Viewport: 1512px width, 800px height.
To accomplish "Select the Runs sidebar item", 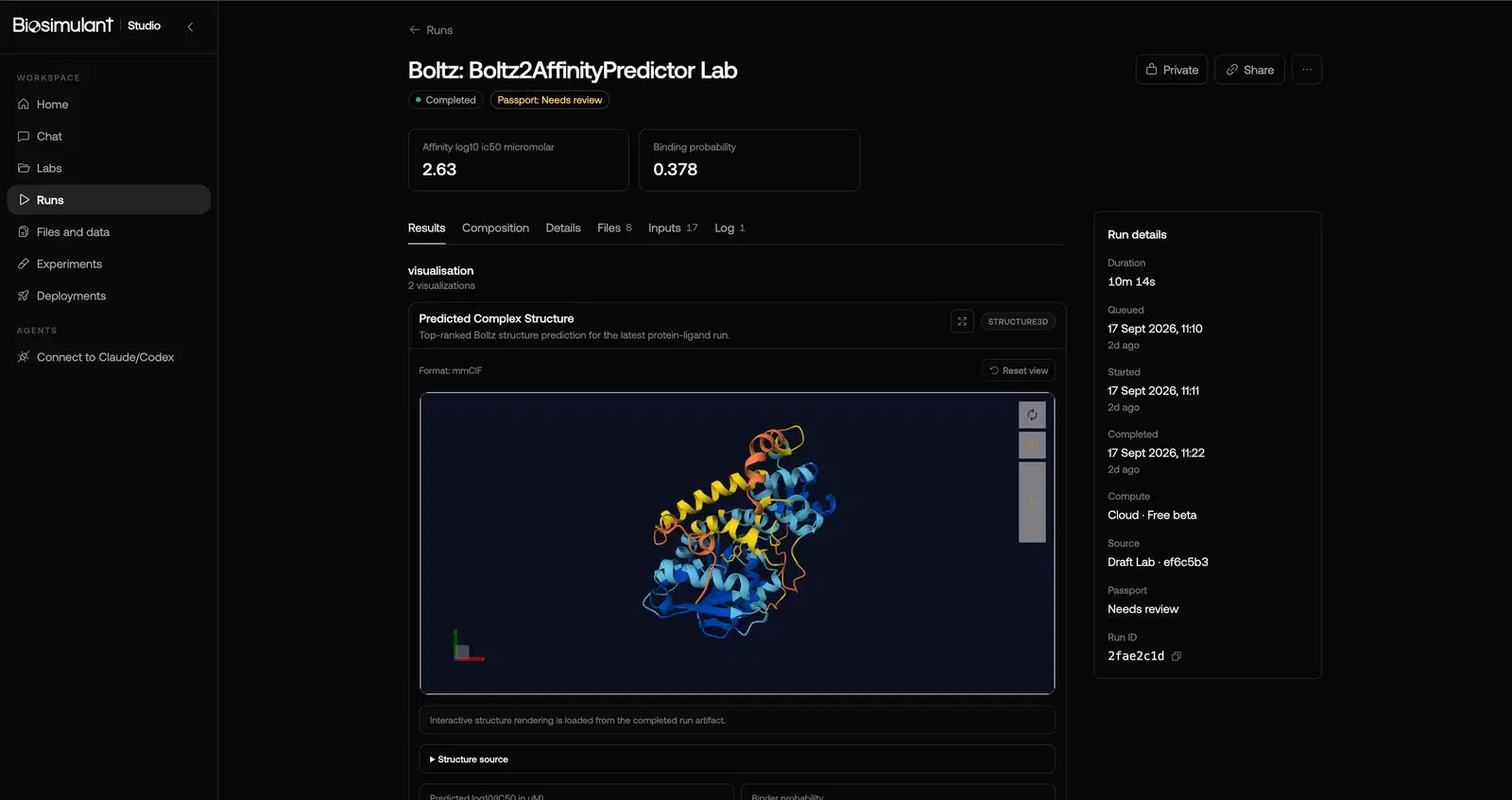I will click(x=109, y=200).
